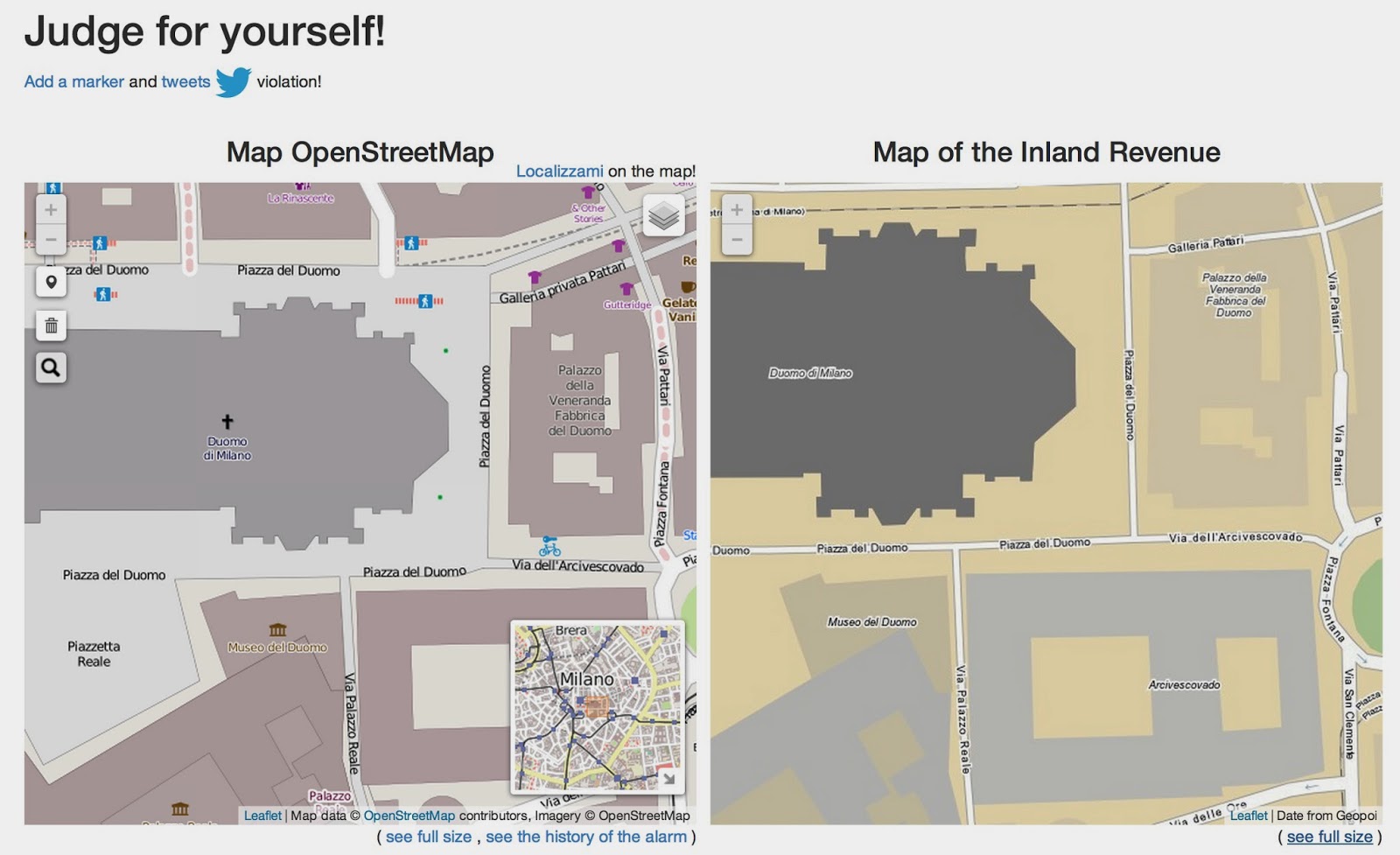1400x855 pixels.
Task: Open 'see full size' under the Inland Revenue map
Action: (1330, 837)
